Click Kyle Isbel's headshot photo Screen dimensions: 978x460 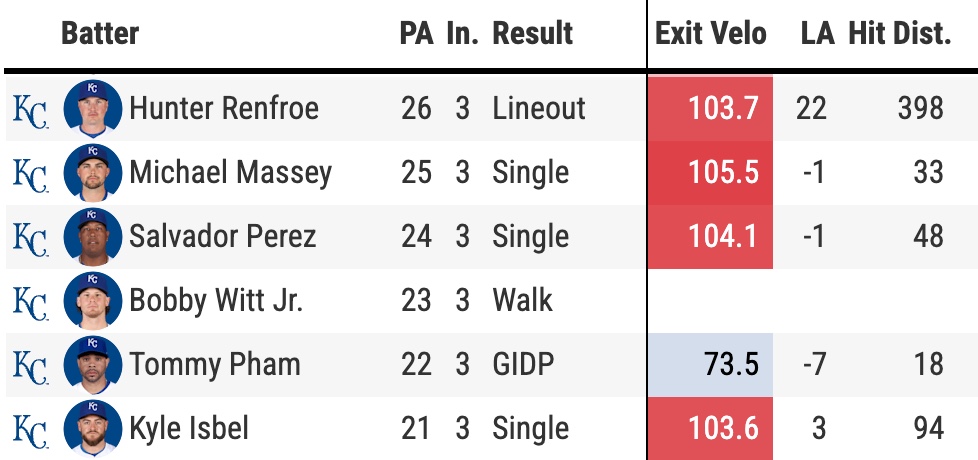[92, 429]
